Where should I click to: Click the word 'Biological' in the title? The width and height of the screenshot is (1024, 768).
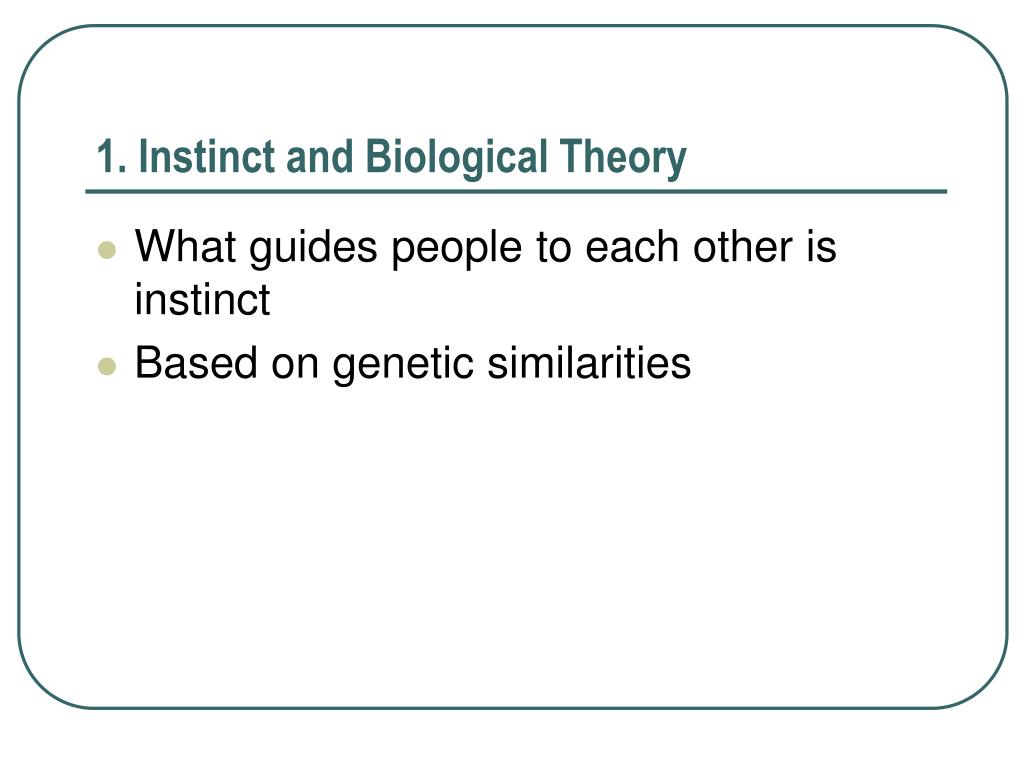[456, 157]
